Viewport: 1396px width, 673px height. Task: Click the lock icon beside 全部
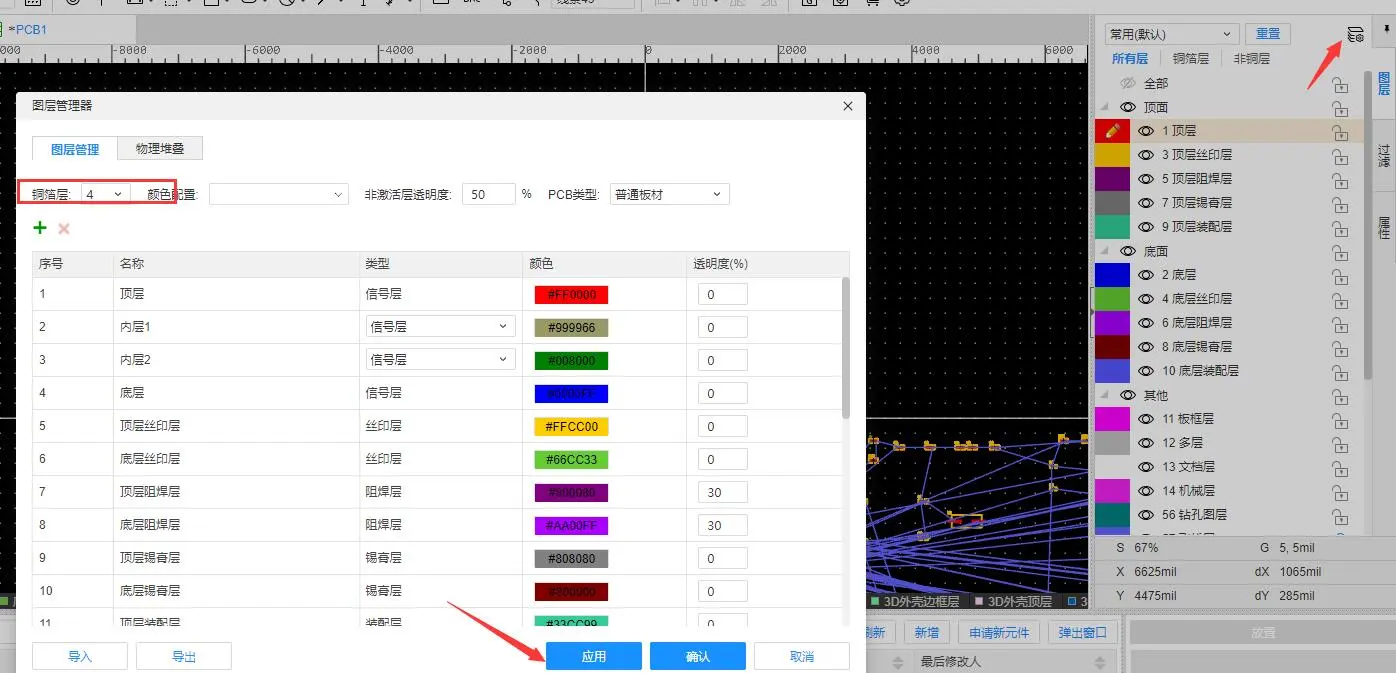point(1340,84)
